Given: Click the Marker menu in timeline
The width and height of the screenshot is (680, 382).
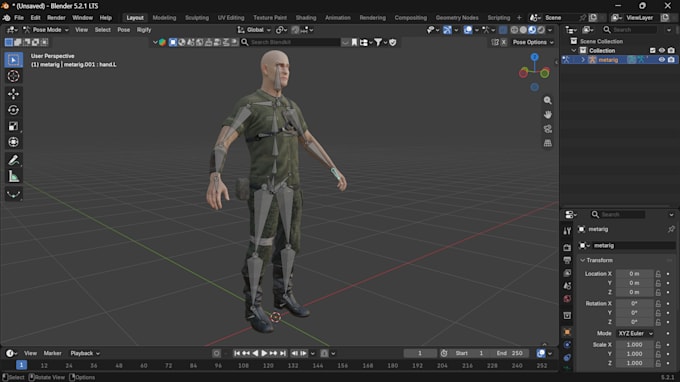Looking at the screenshot, I should click(52, 353).
